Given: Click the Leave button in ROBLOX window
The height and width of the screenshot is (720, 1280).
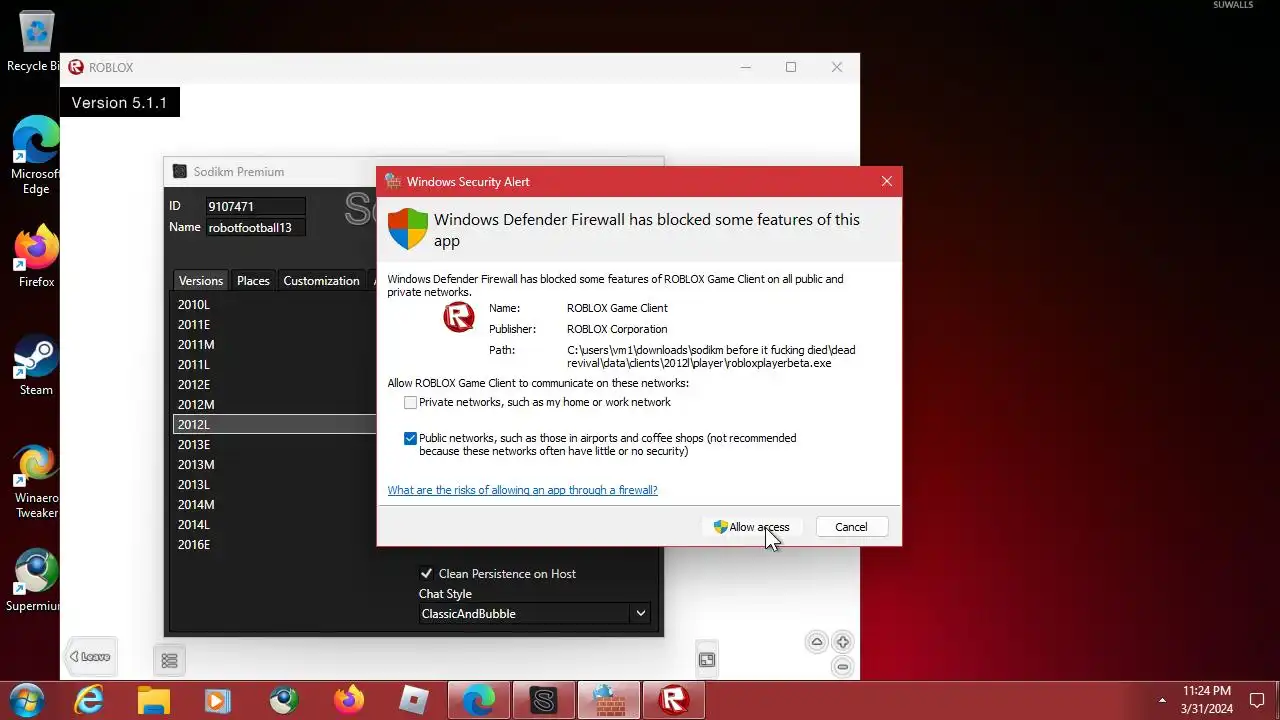Looking at the screenshot, I should pyautogui.click(x=90, y=656).
